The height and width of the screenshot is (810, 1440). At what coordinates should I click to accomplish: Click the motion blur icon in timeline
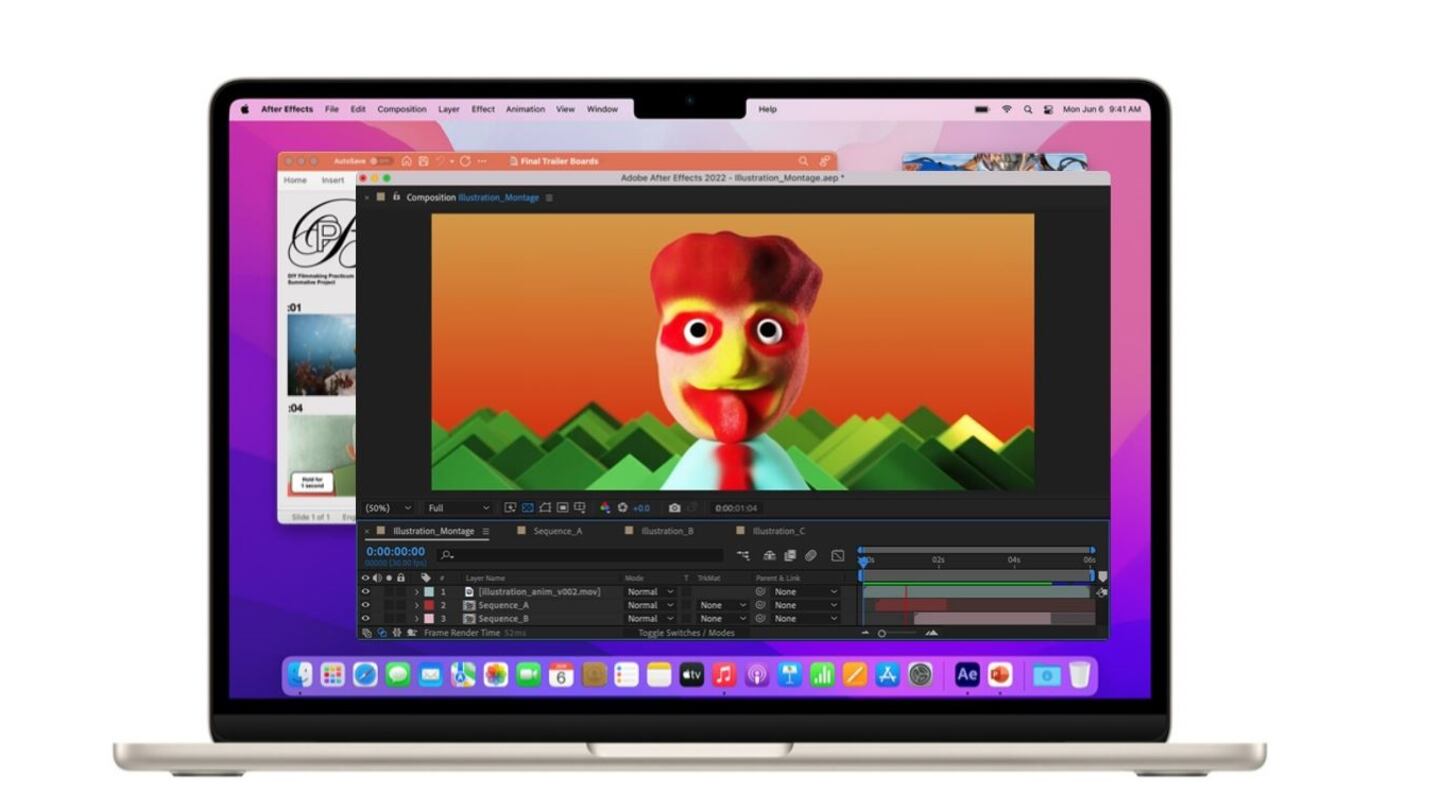pos(811,555)
